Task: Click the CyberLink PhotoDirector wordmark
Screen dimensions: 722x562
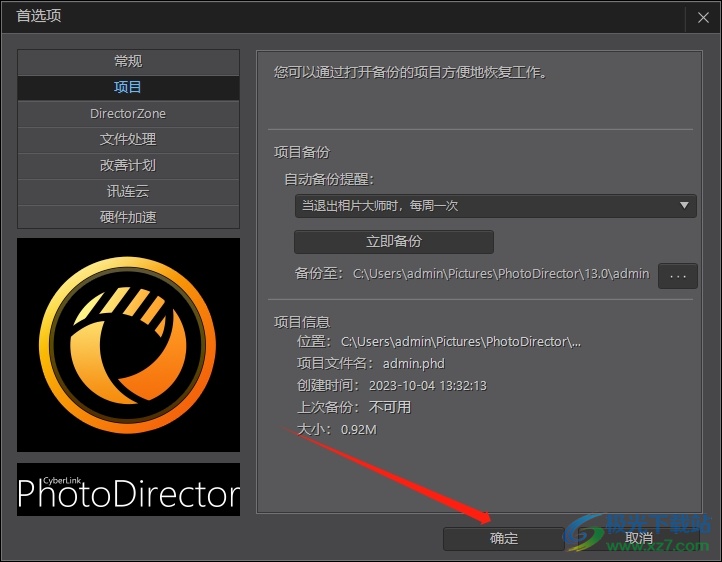Action: (x=128, y=489)
